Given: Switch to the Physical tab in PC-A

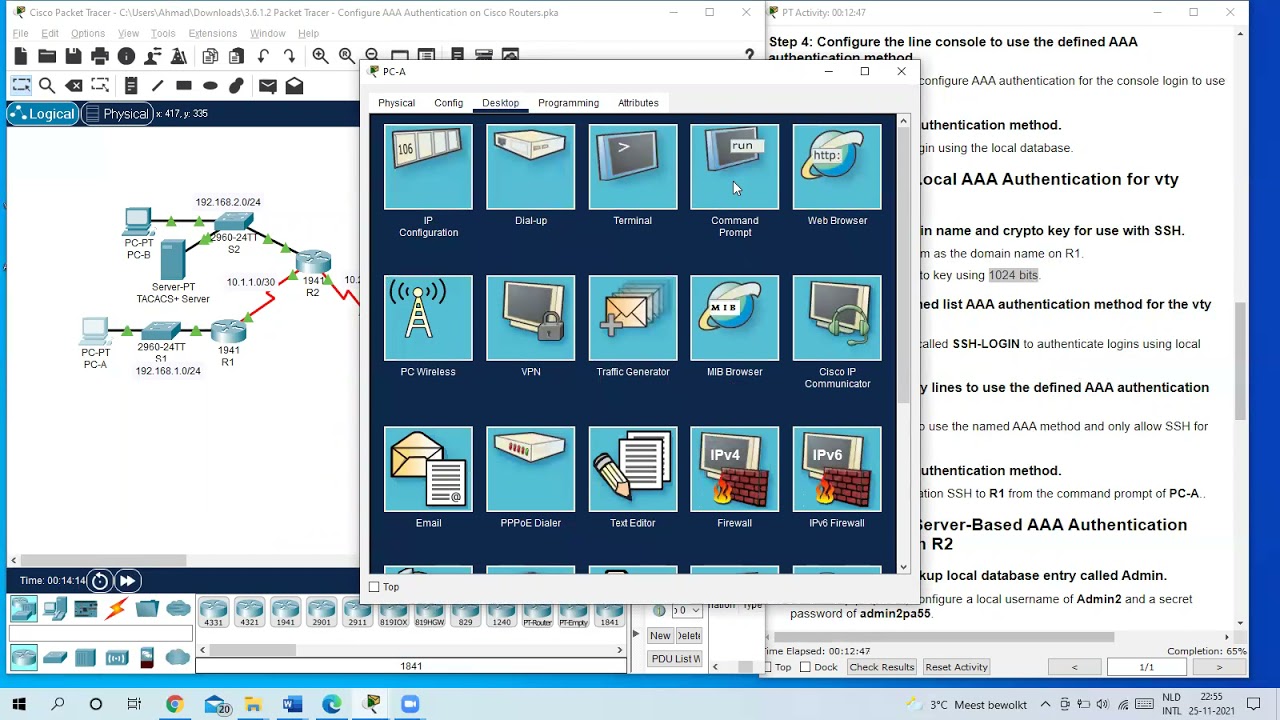Looking at the screenshot, I should click(396, 103).
